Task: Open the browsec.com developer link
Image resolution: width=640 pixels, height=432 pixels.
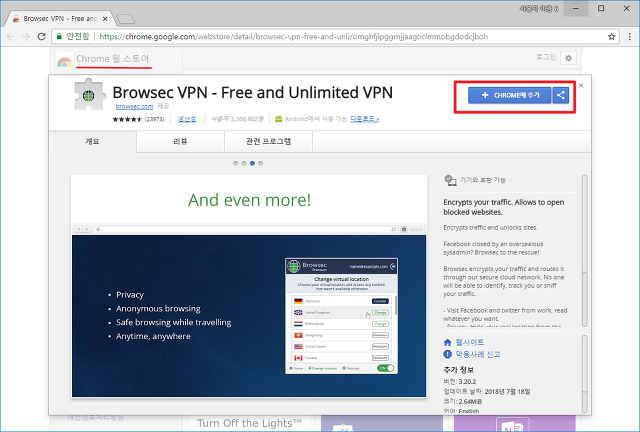Action: pos(134,107)
